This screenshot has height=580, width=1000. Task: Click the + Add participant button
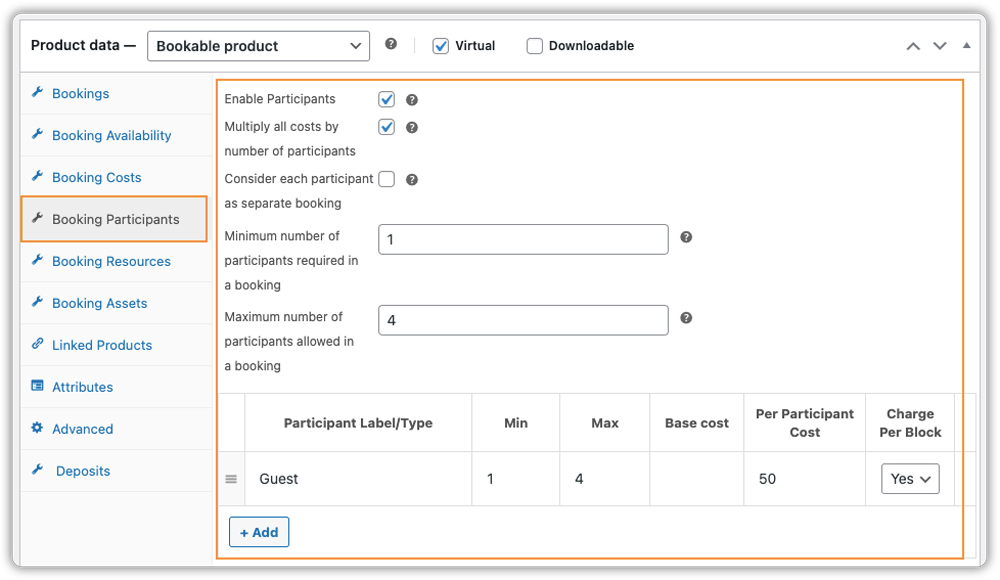coord(259,532)
